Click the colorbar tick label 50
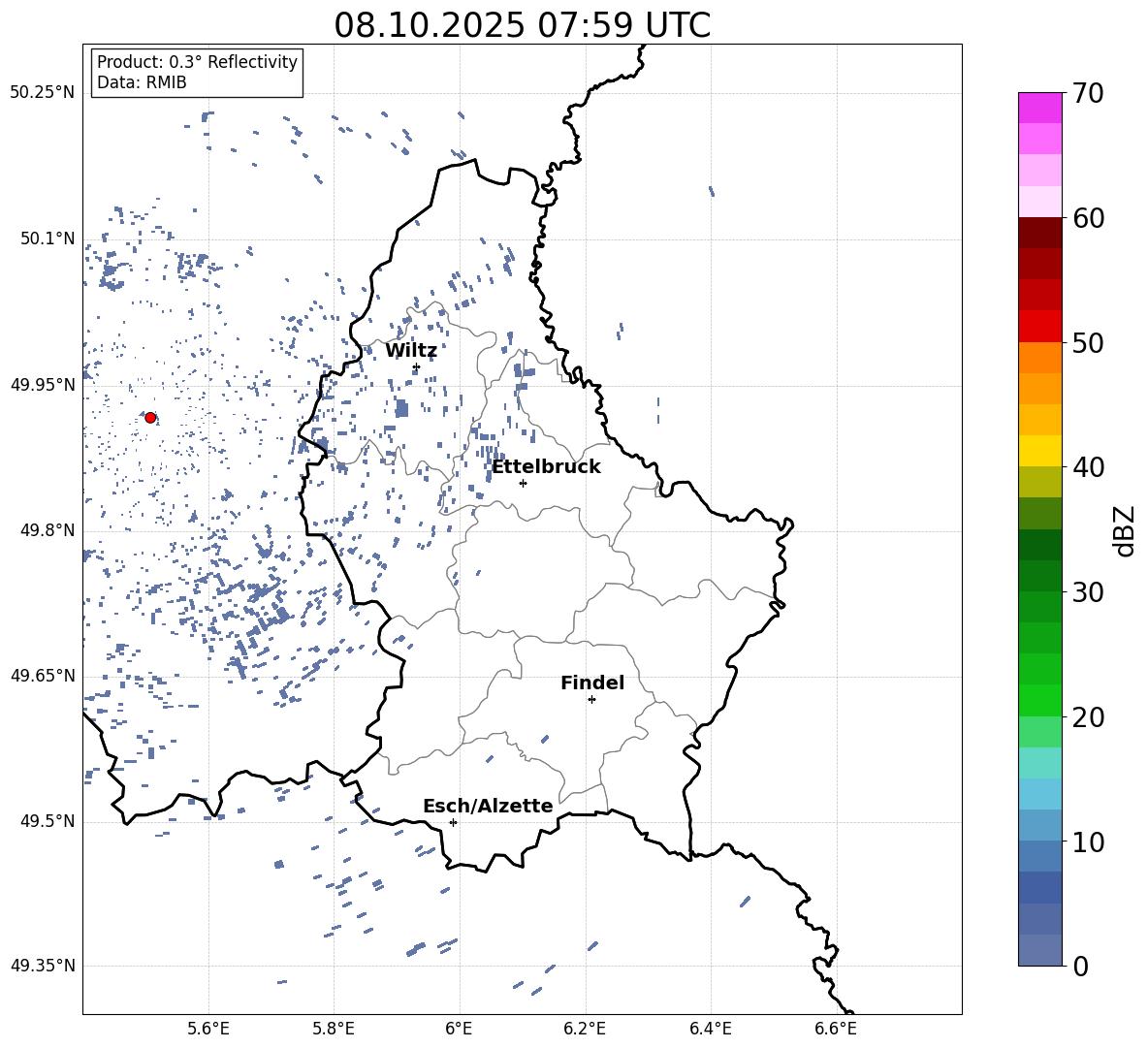 (1089, 342)
